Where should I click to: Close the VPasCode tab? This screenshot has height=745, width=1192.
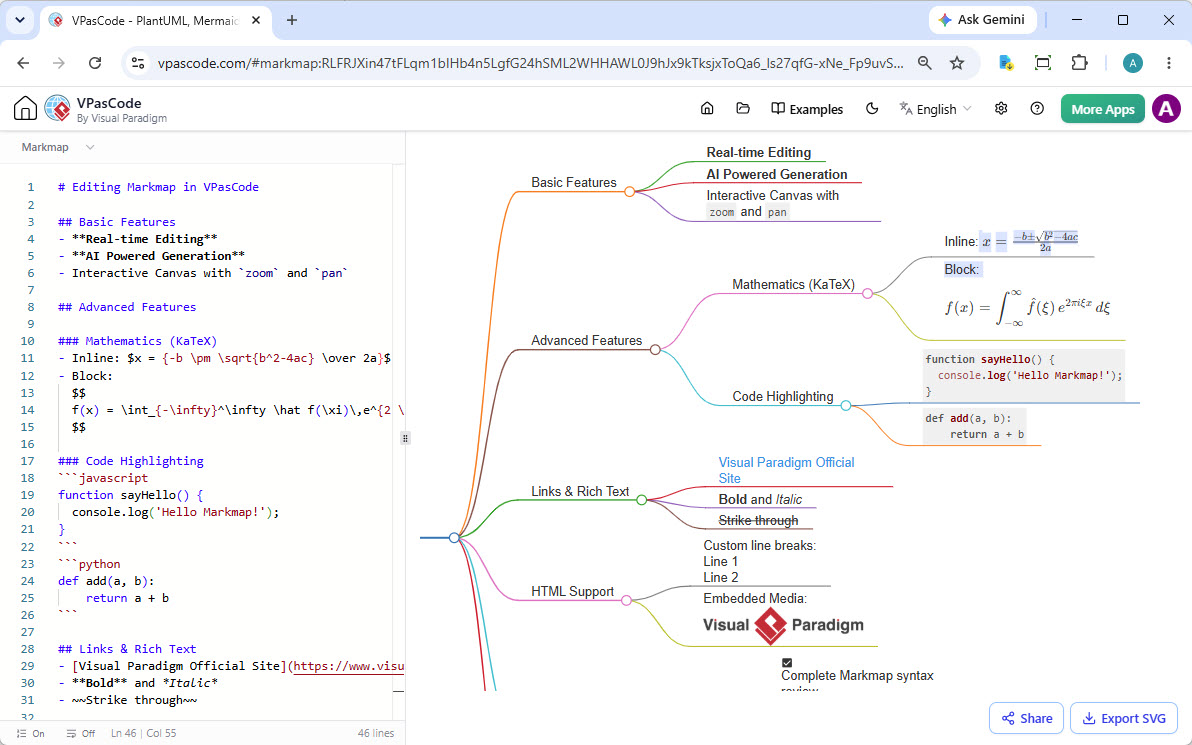click(x=256, y=21)
